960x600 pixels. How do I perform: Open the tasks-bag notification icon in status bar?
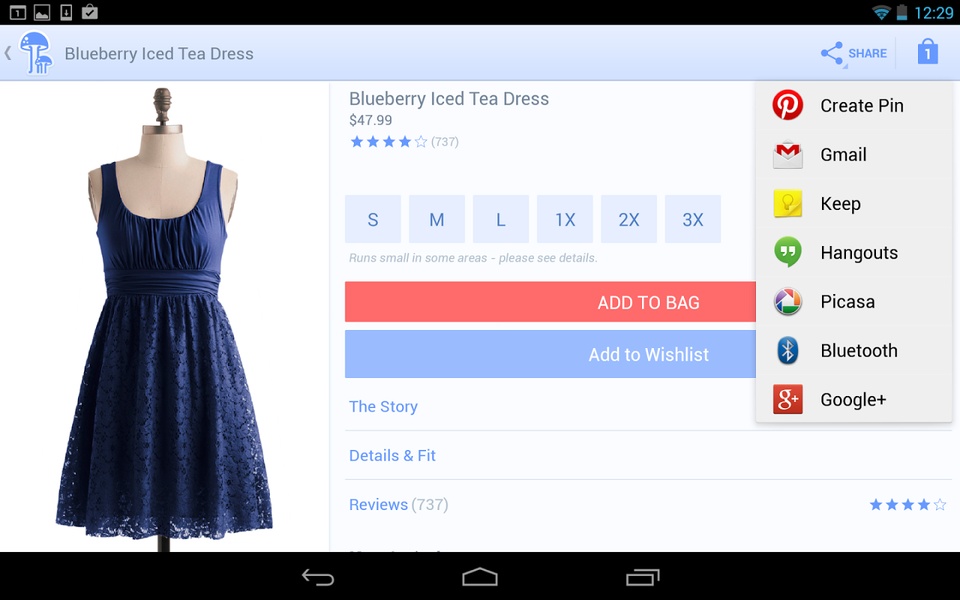89,12
